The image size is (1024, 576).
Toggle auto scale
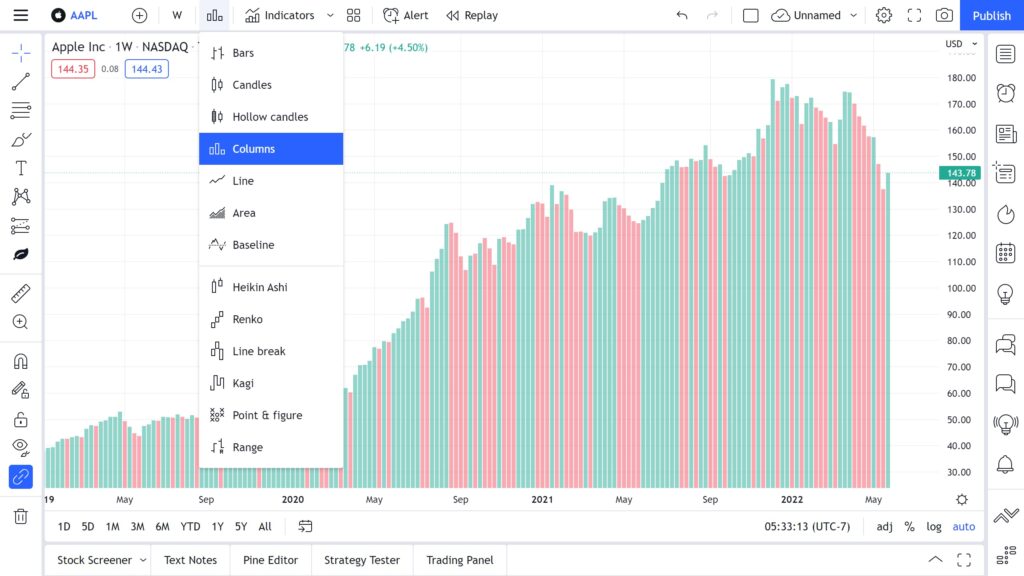(x=963, y=526)
